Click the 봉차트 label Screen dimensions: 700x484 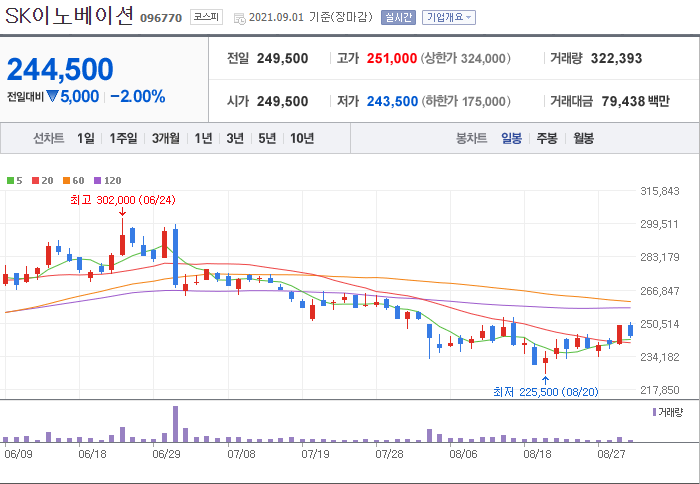(x=471, y=138)
